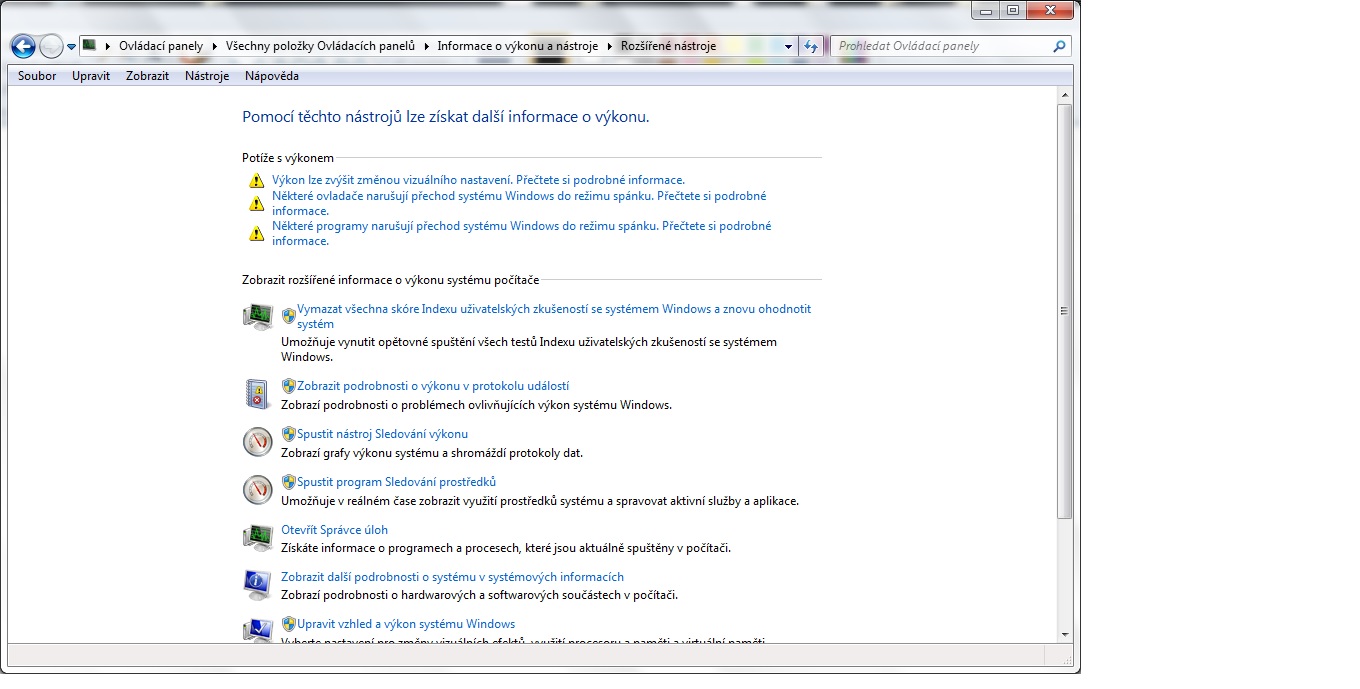Click the magnifier search icon
Image resolution: width=1360 pixels, height=689 pixels.
pos(1060,46)
